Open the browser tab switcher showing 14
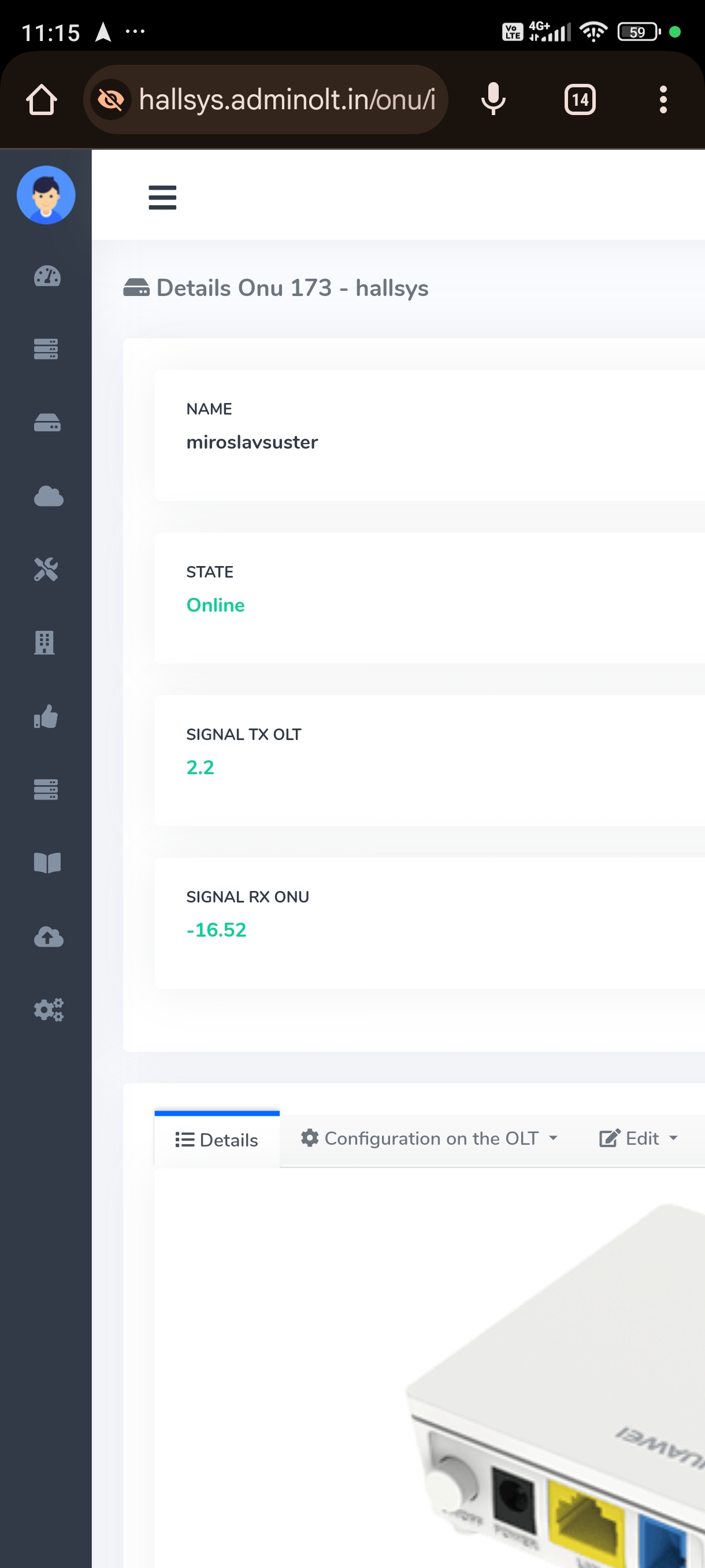The image size is (705, 1568). [580, 99]
